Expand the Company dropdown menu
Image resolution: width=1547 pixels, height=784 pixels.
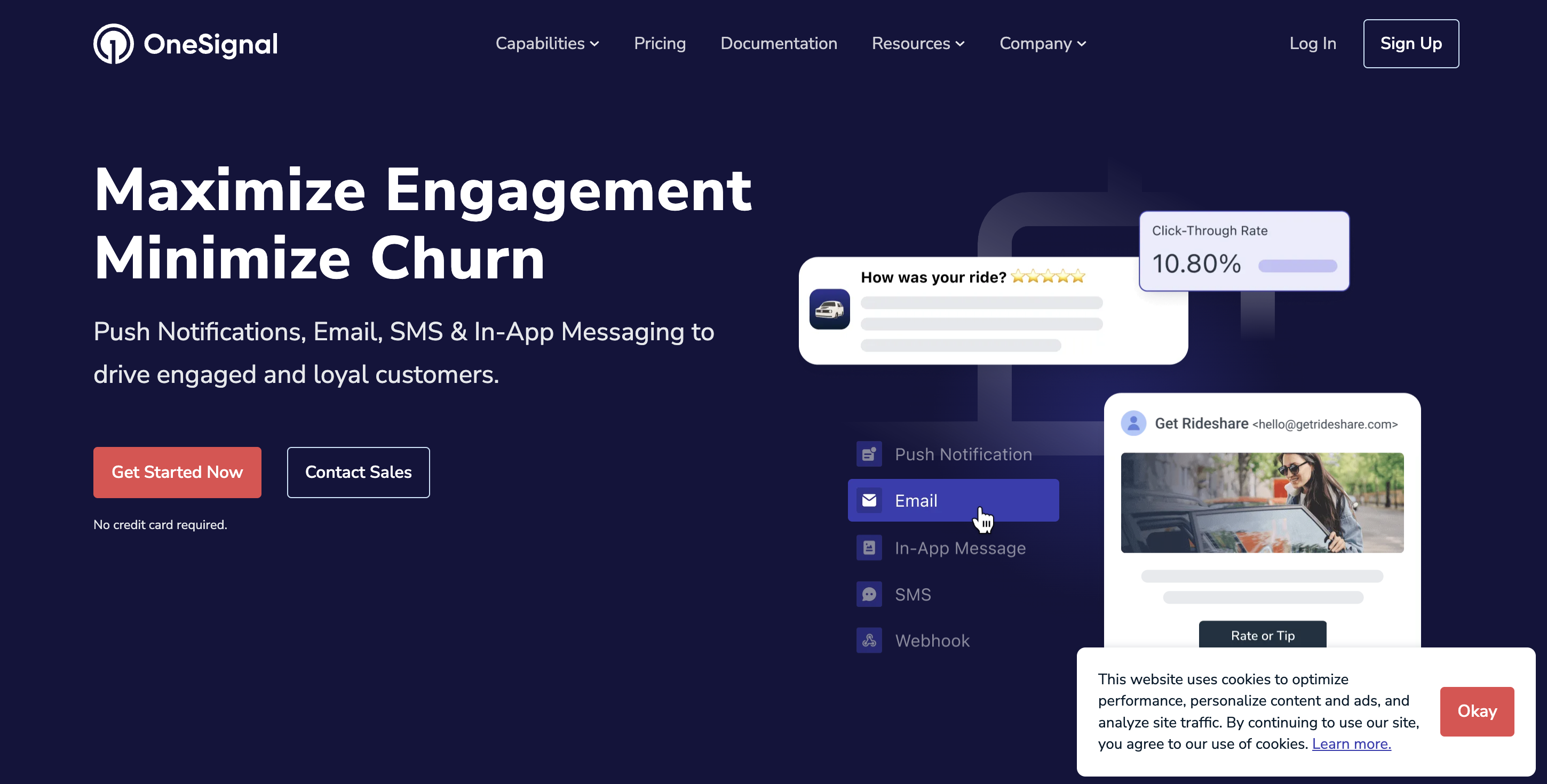(1043, 43)
